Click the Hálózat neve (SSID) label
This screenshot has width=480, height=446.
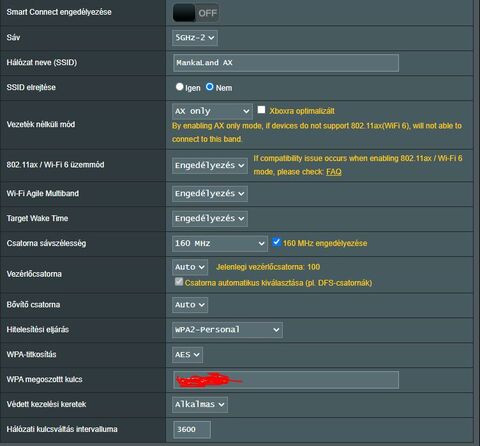coord(42,62)
